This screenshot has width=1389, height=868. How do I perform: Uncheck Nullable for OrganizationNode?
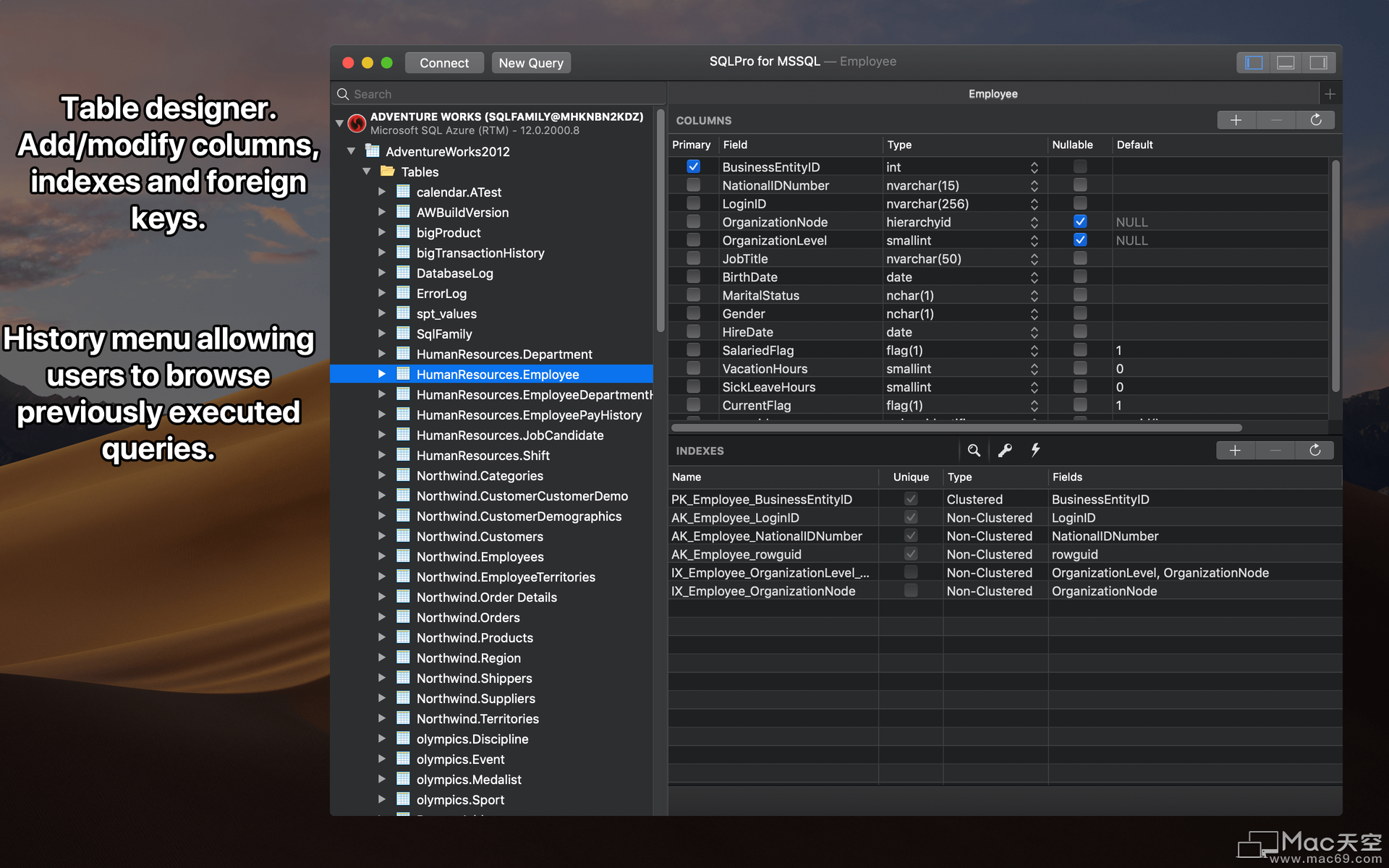point(1080,221)
